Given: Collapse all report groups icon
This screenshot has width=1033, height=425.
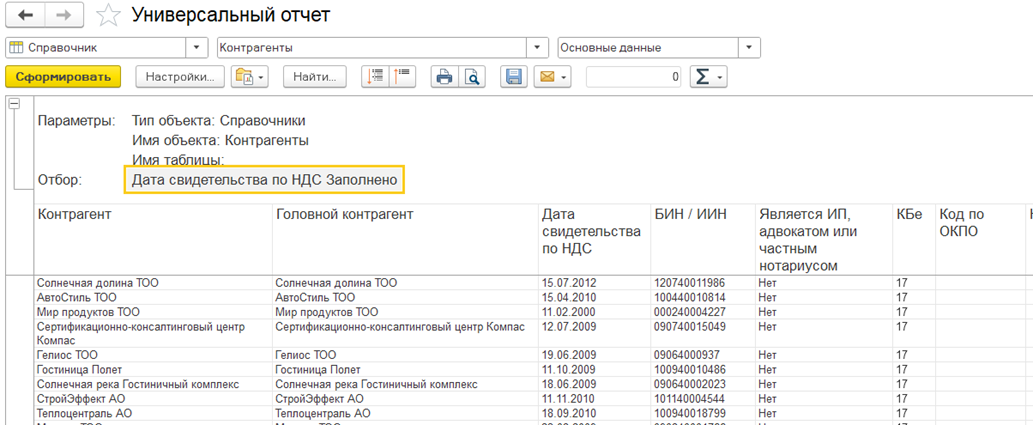Looking at the screenshot, I should (403, 77).
